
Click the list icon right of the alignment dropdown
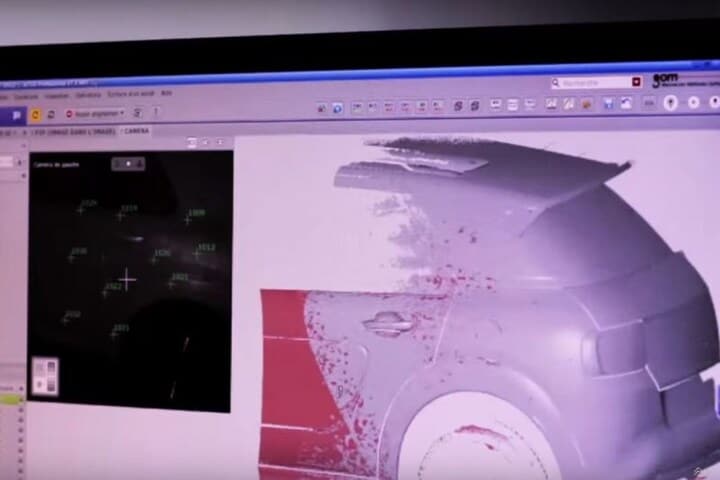pos(137,113)
